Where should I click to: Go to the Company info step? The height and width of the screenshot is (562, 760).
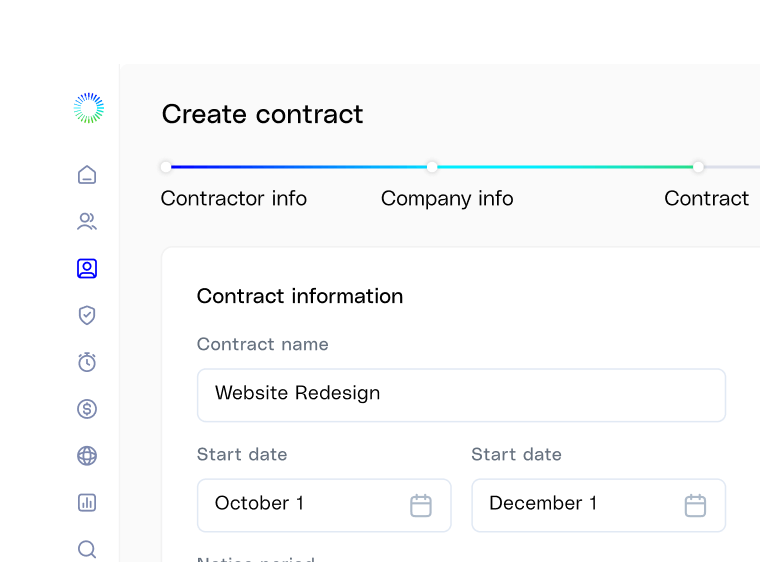(x=447, y=199)
